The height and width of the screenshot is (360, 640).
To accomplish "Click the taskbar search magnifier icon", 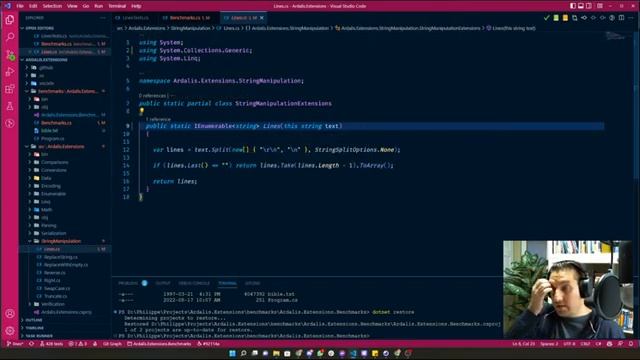I will [x=243, y=353].
